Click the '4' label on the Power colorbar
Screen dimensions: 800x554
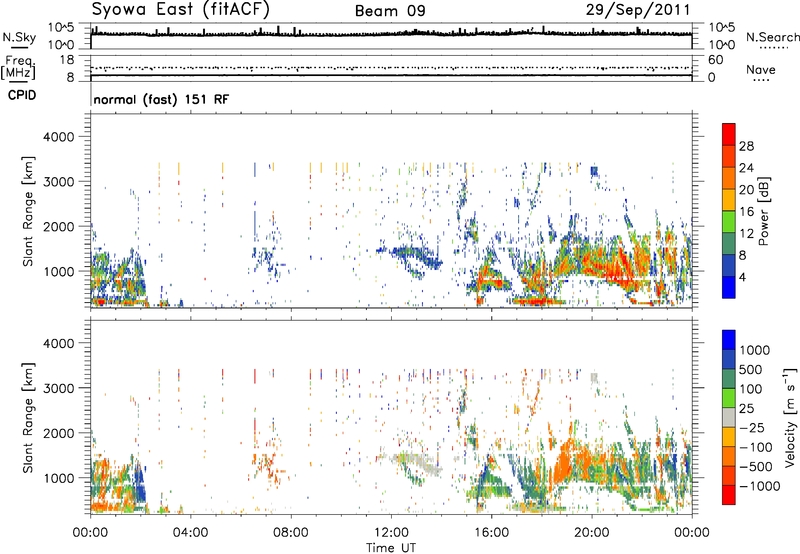click(x=742, y=278)
